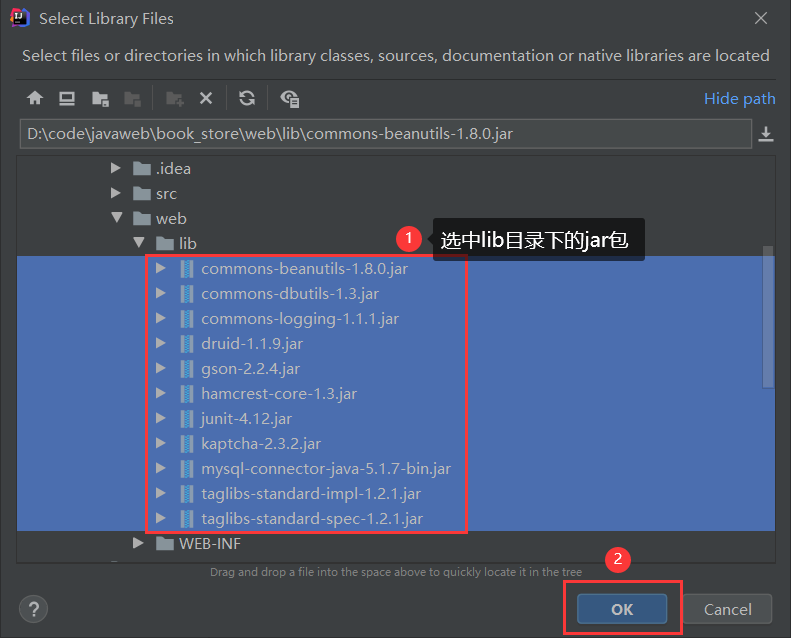Expand the src folder

tap(116, 193)
